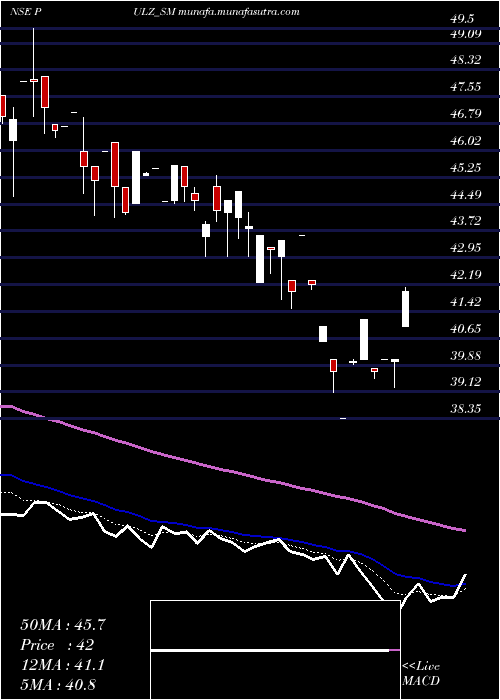Click the 39.88 price level label
Screen dimensions: 500x700
point(465,356)
